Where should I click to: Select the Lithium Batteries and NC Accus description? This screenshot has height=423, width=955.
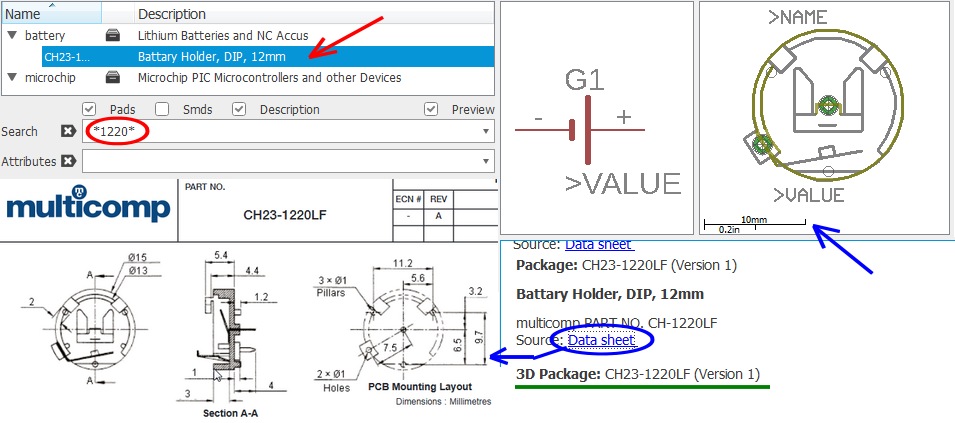click(x=223, y=35)
